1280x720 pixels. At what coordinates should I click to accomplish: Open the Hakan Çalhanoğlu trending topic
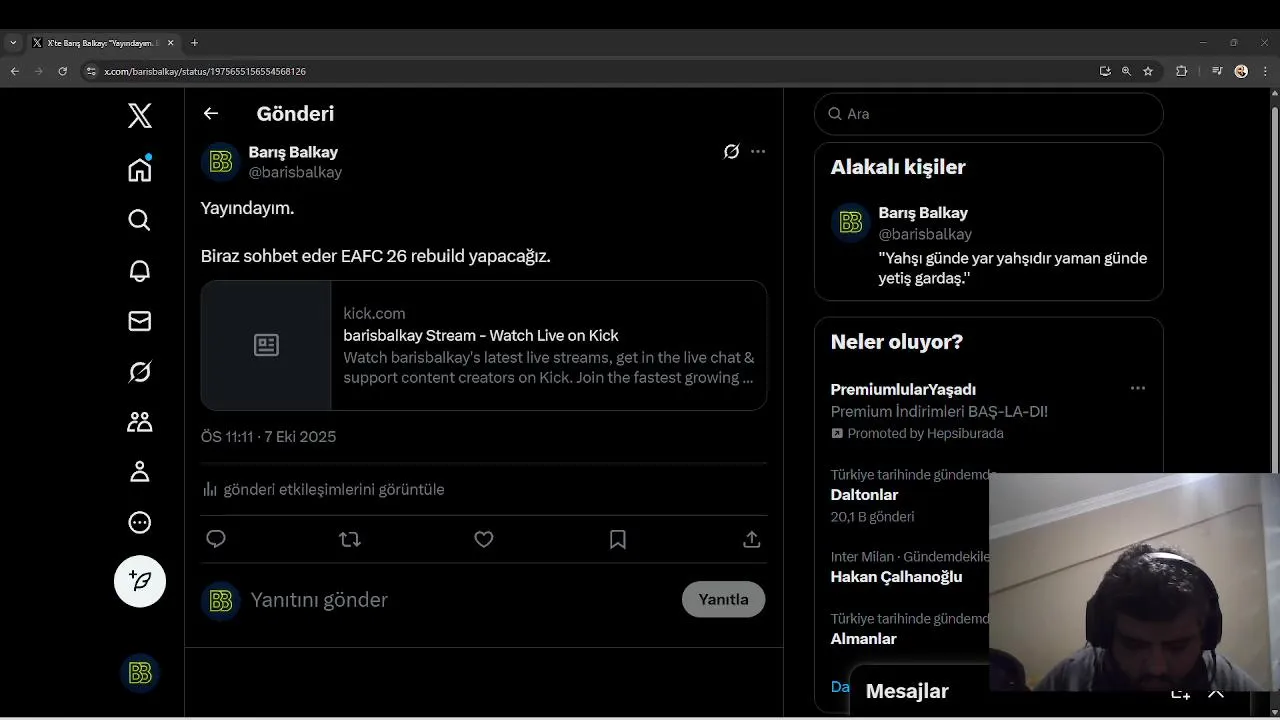[896, 577]
